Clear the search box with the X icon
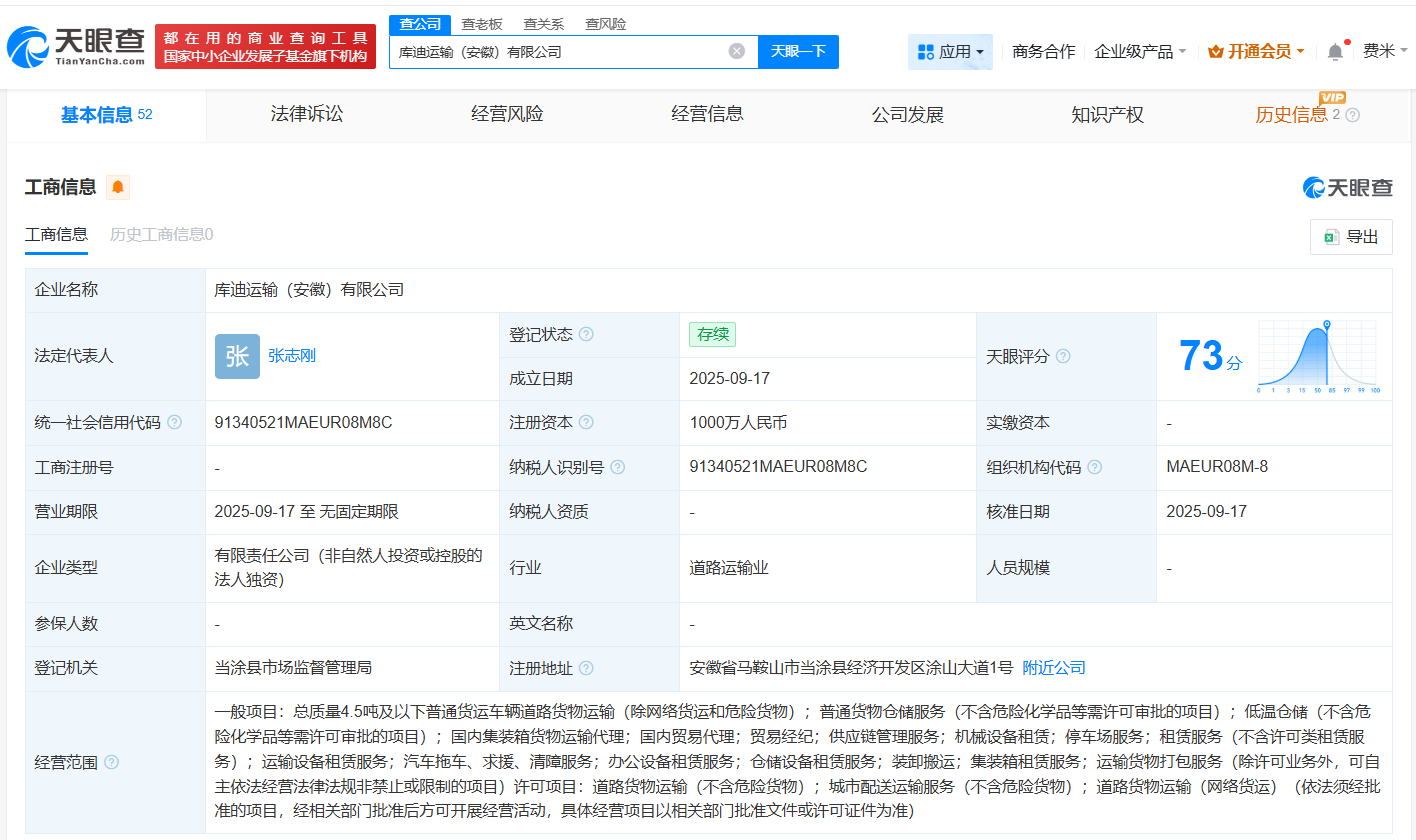 tap(737, 51)
